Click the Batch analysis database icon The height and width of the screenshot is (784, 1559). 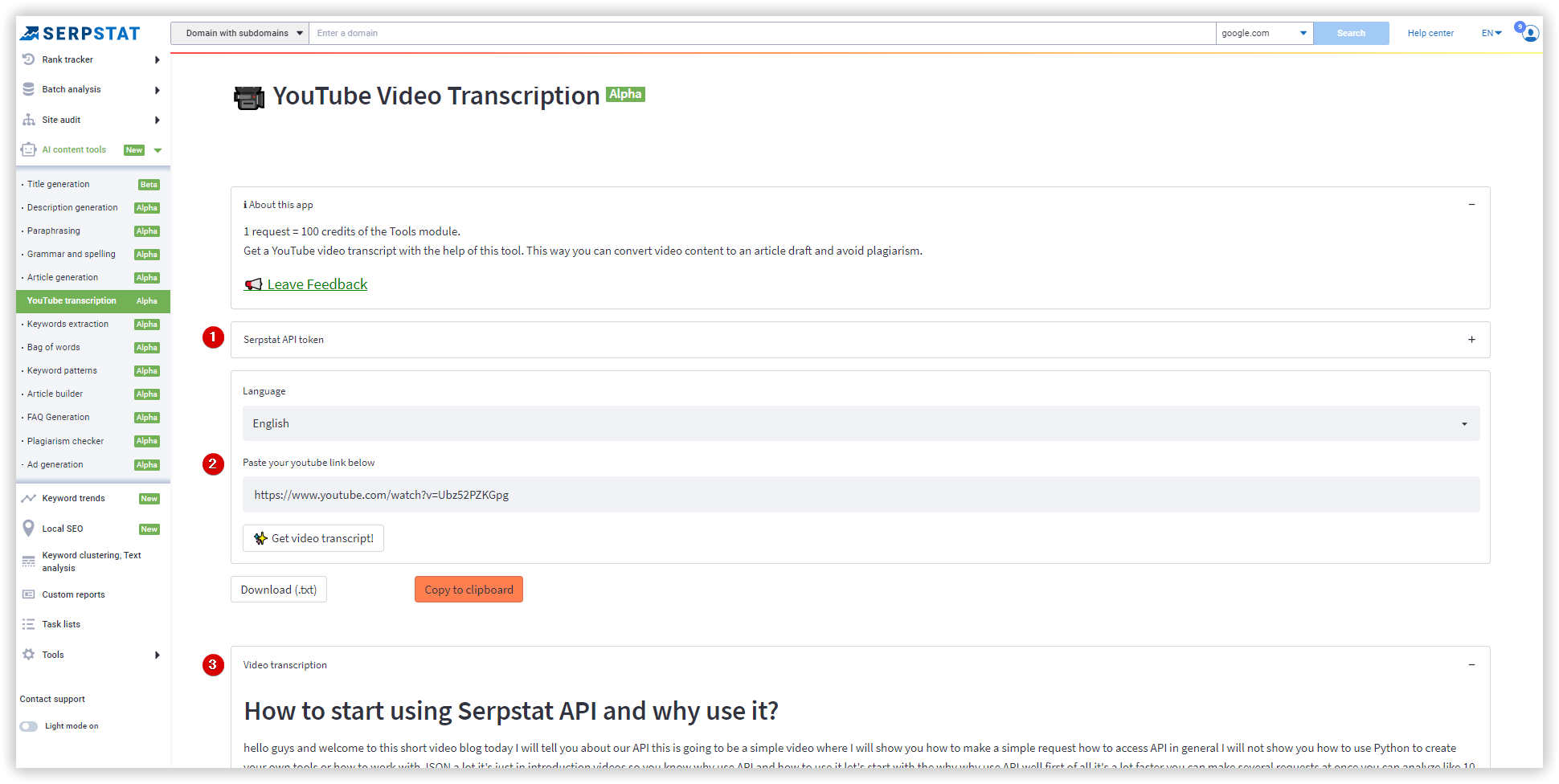click(29, 89)
